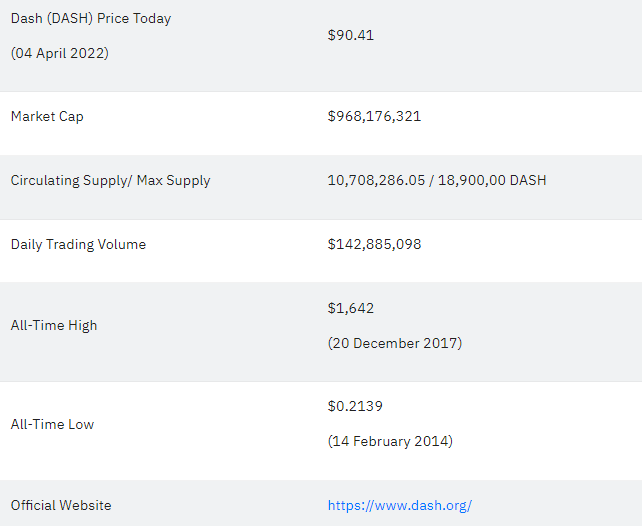Select the $142,885,098 trading volume value
This screenshot has width=642, height=526.
click(374, 244)
